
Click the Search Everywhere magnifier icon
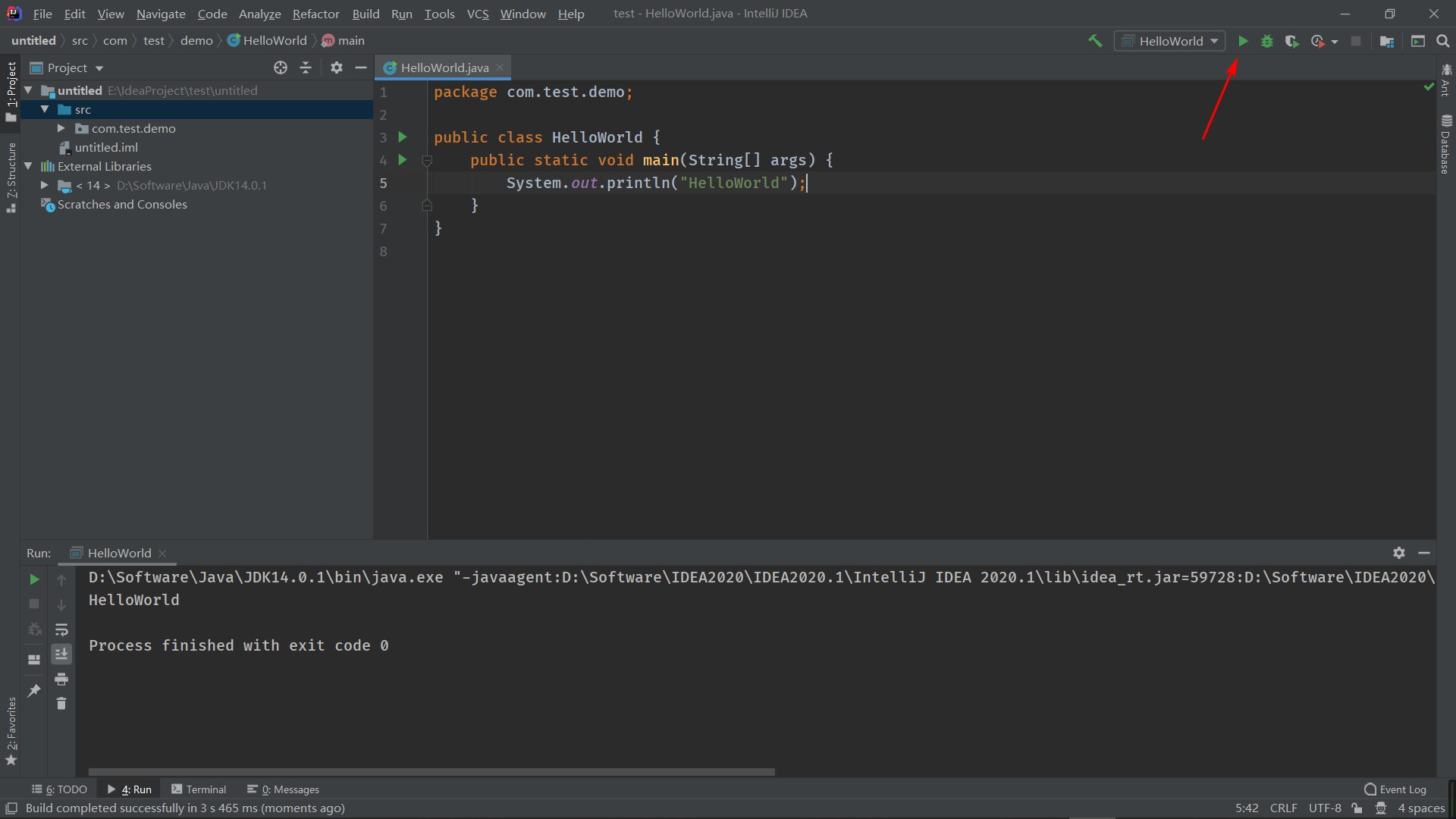pyautogui.click(x=1443, y=41)
